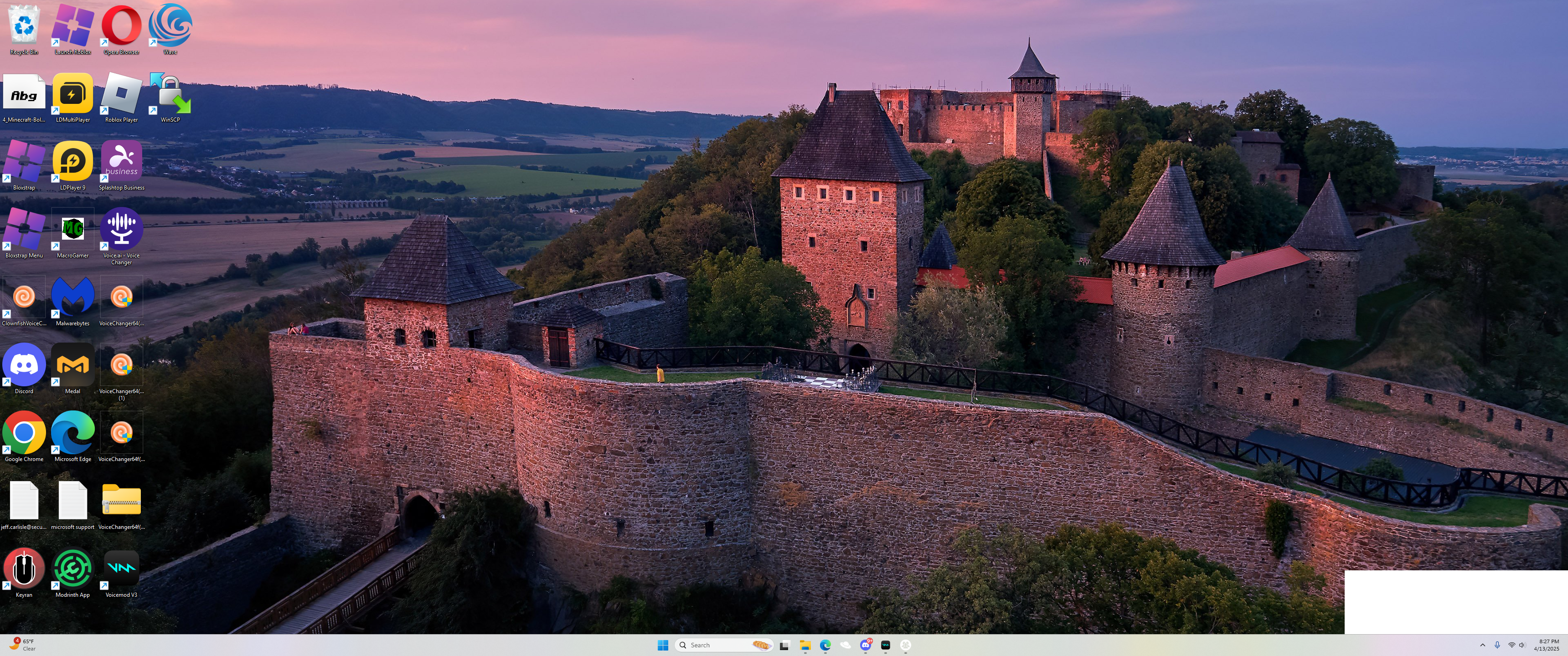Open the Task View button on taskbar
Screen dimensions: 1568x656
[784, 645]
